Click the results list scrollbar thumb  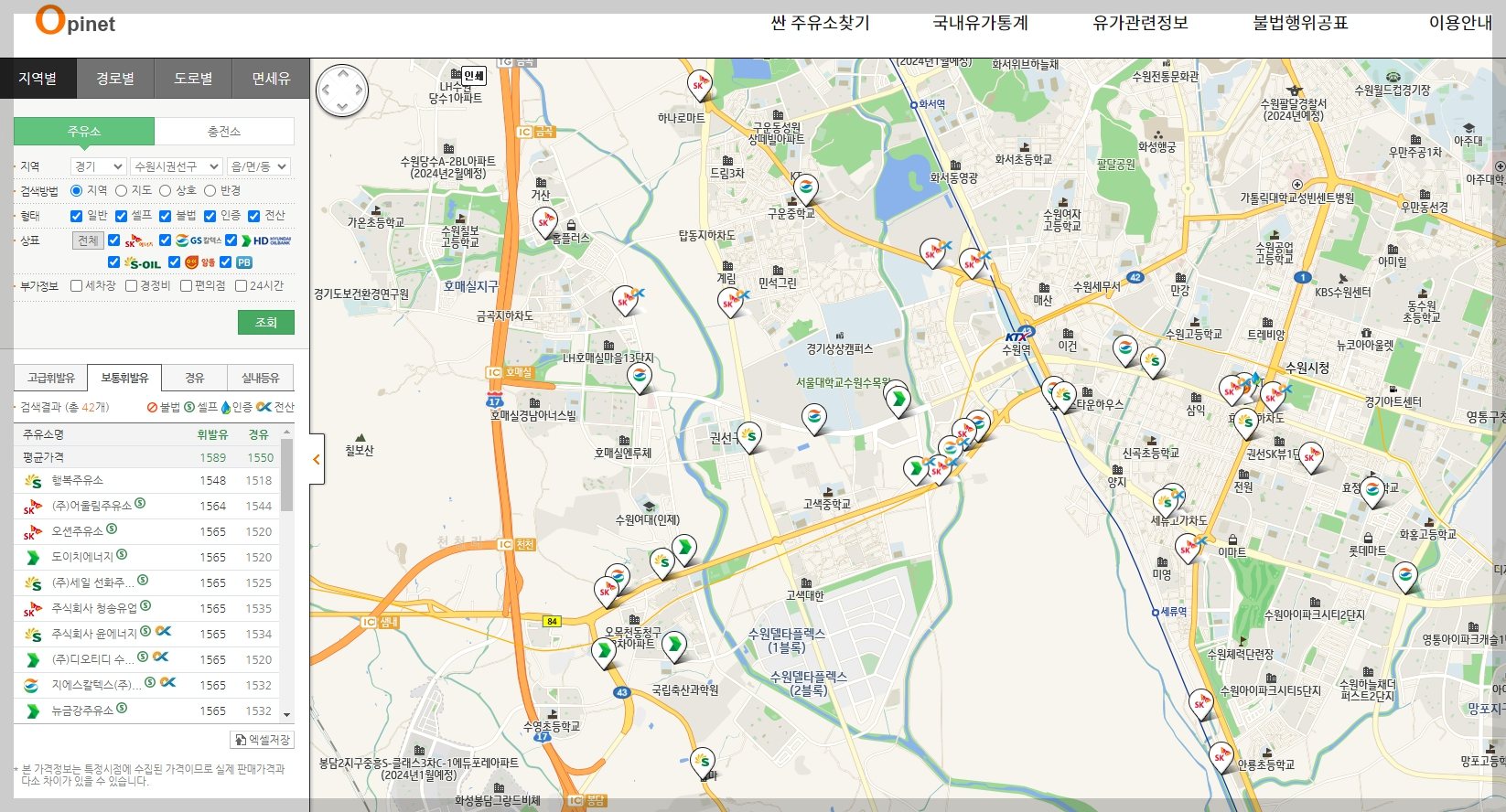coord(287,475)
